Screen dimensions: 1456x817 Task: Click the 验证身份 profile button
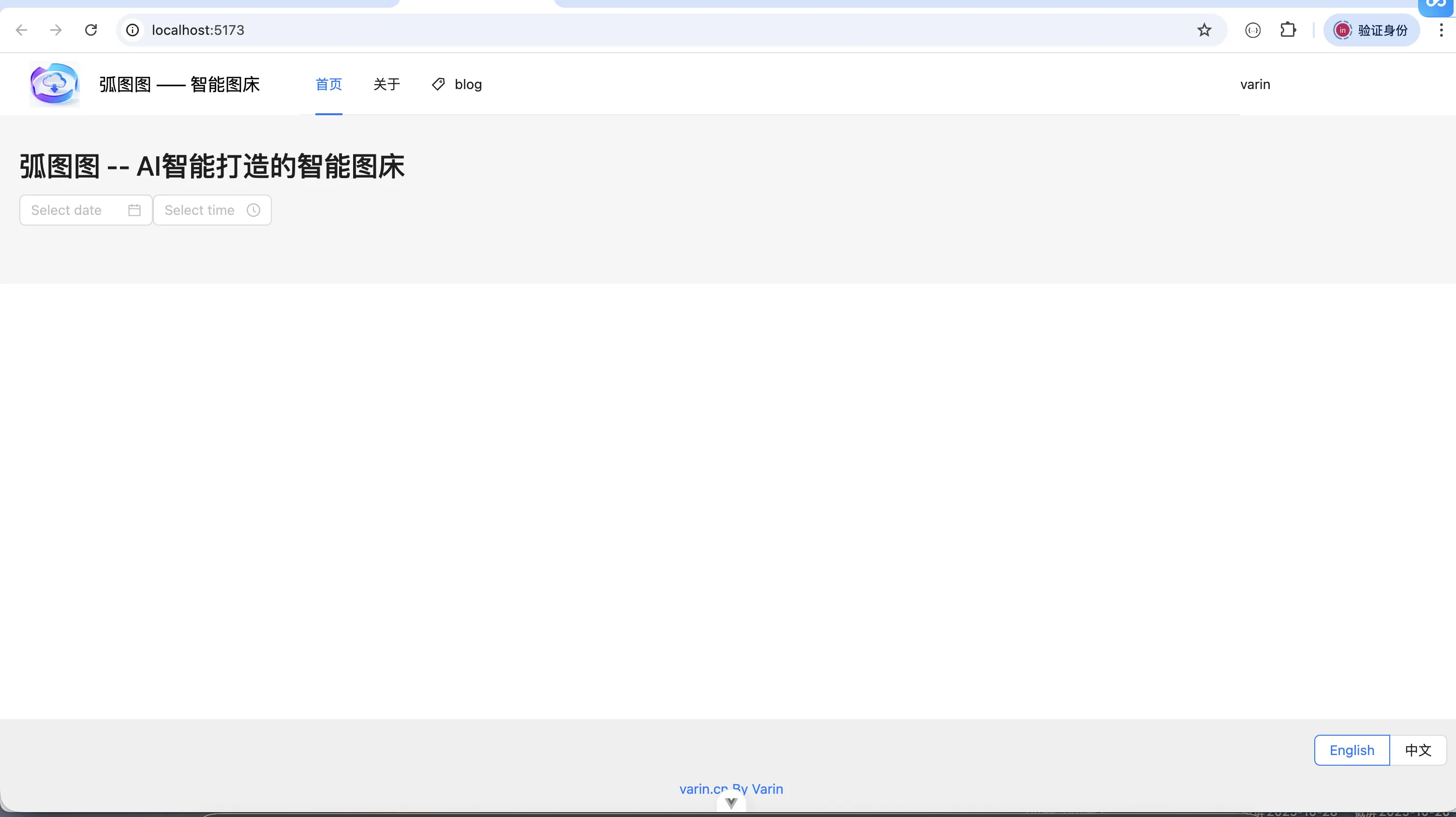pos(1371,30)
